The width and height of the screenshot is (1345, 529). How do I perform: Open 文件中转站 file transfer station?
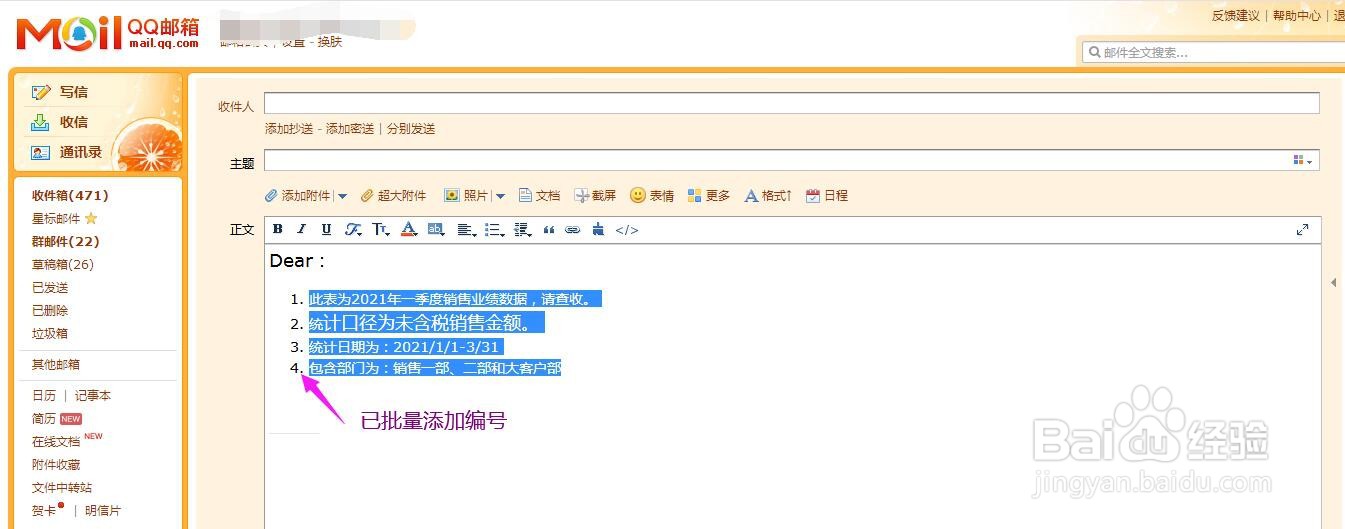click(x=62, y=488)
